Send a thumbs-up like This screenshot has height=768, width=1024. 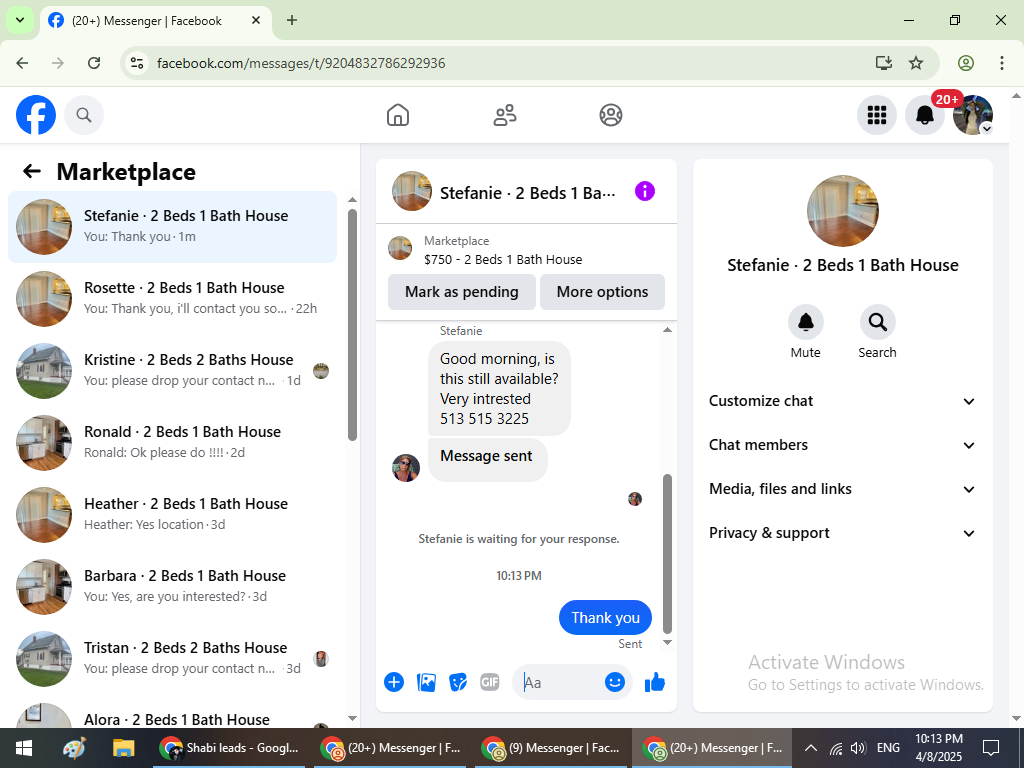coord(655,682)
